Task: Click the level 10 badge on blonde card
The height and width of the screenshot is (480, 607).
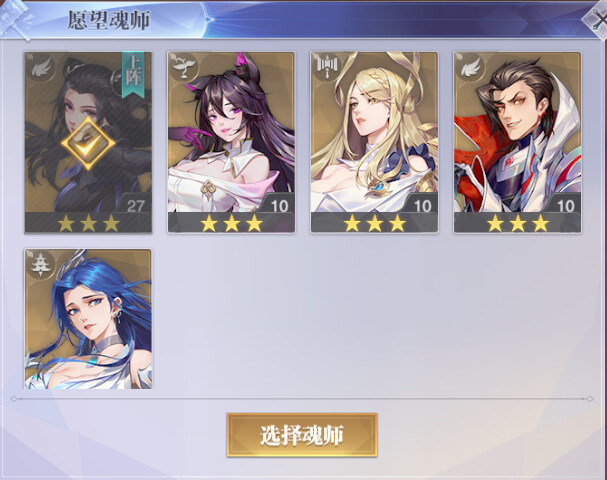Action: click(x=422, y=205)
